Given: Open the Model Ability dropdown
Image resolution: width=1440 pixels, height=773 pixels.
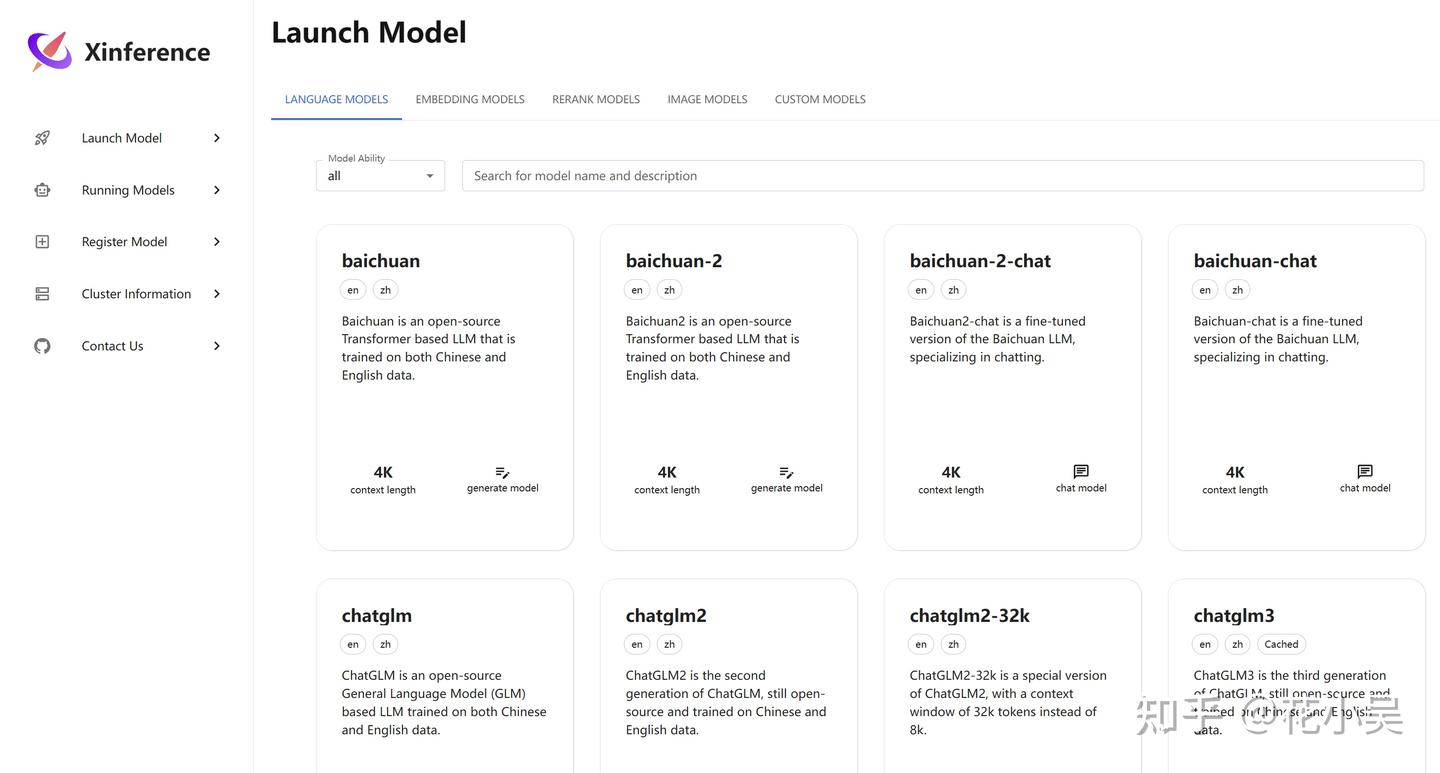Looking at the screenshot, I should (x=380, y=176).
